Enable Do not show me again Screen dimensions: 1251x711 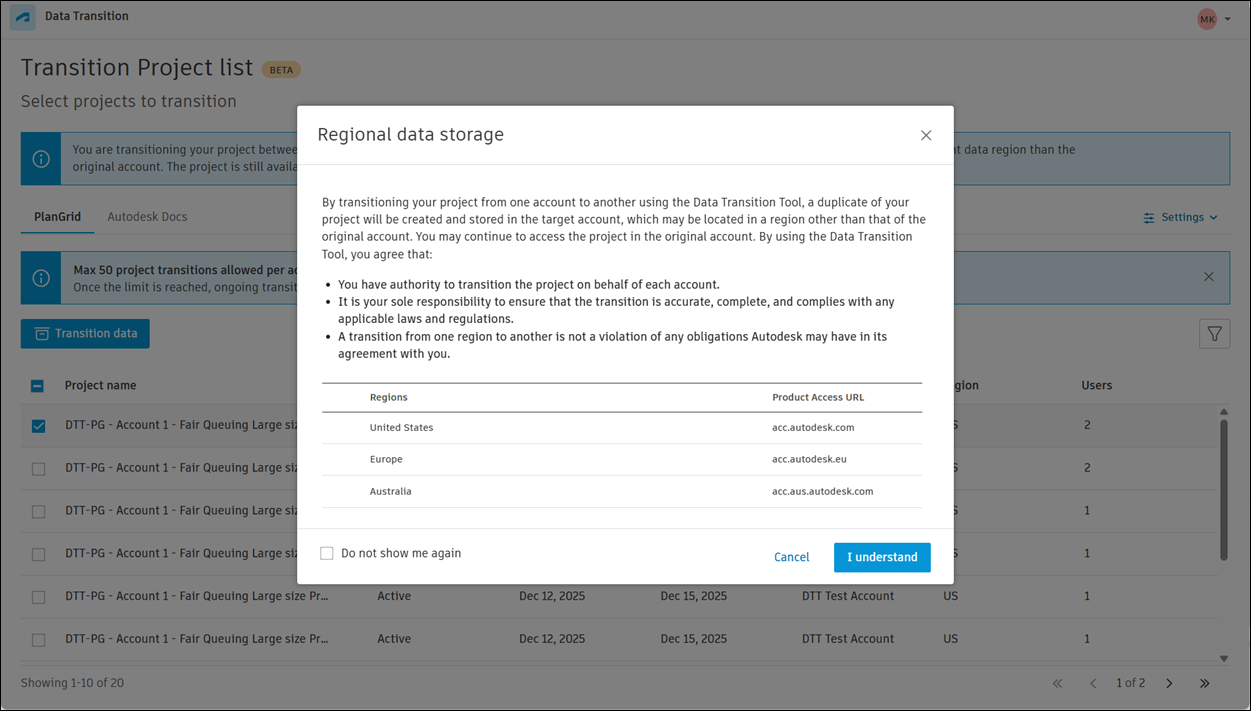tap(327, 553)
